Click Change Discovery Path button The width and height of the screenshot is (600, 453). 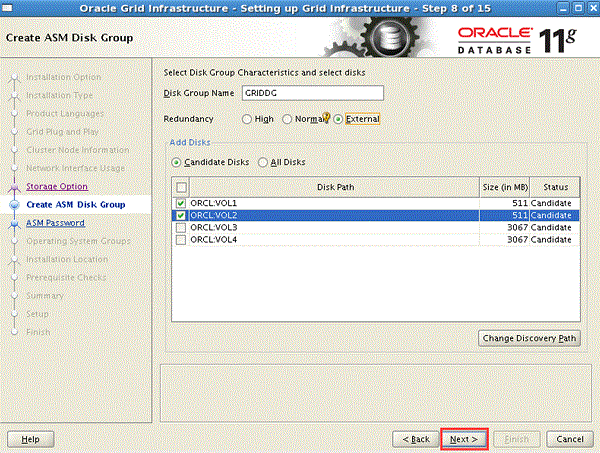coord(529,338)
